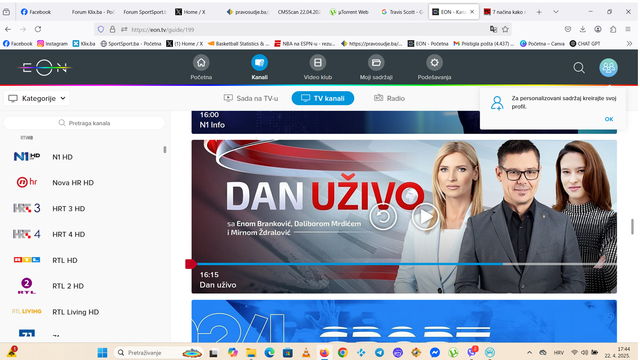Select RTL Living HD channel logo
Screen dimensions: 640x360
[x=27, y=311]
